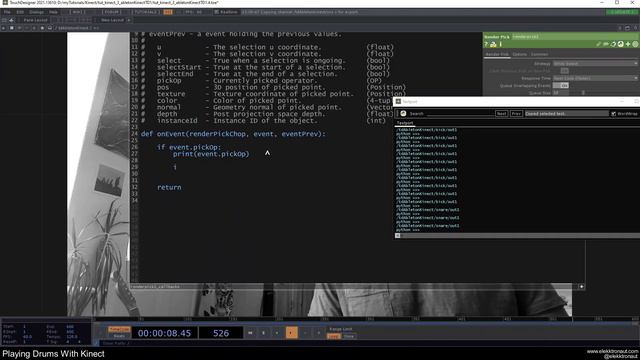Image resolution: width=640 pixels, height=360 pixels.
Task: Click the frame number 526 field
Action: 221,333
